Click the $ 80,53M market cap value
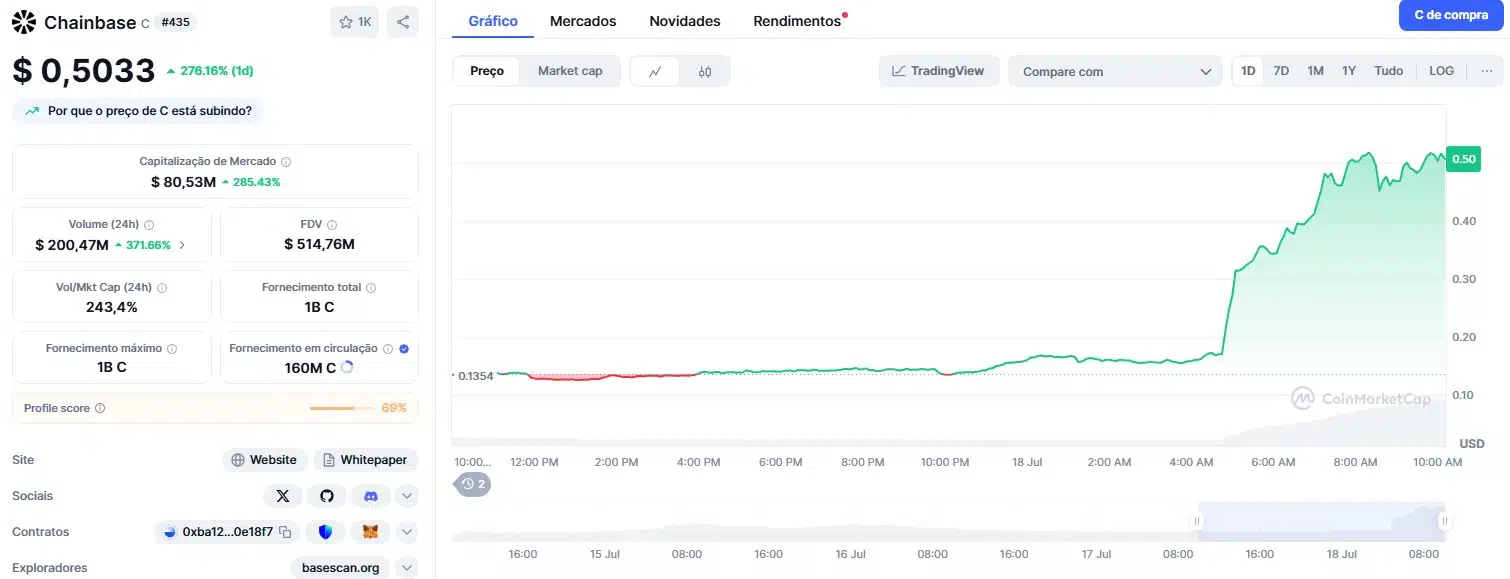 click(183, 182)
